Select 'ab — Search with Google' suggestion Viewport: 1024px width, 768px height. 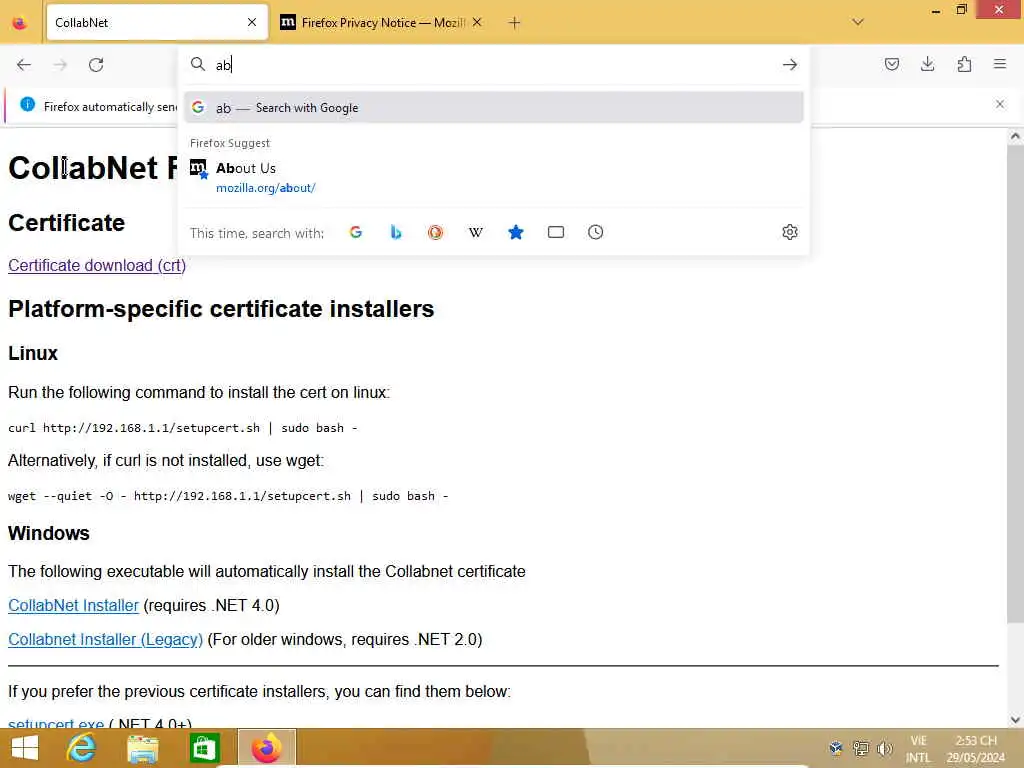pyautogui.click(x=493, y=108)
